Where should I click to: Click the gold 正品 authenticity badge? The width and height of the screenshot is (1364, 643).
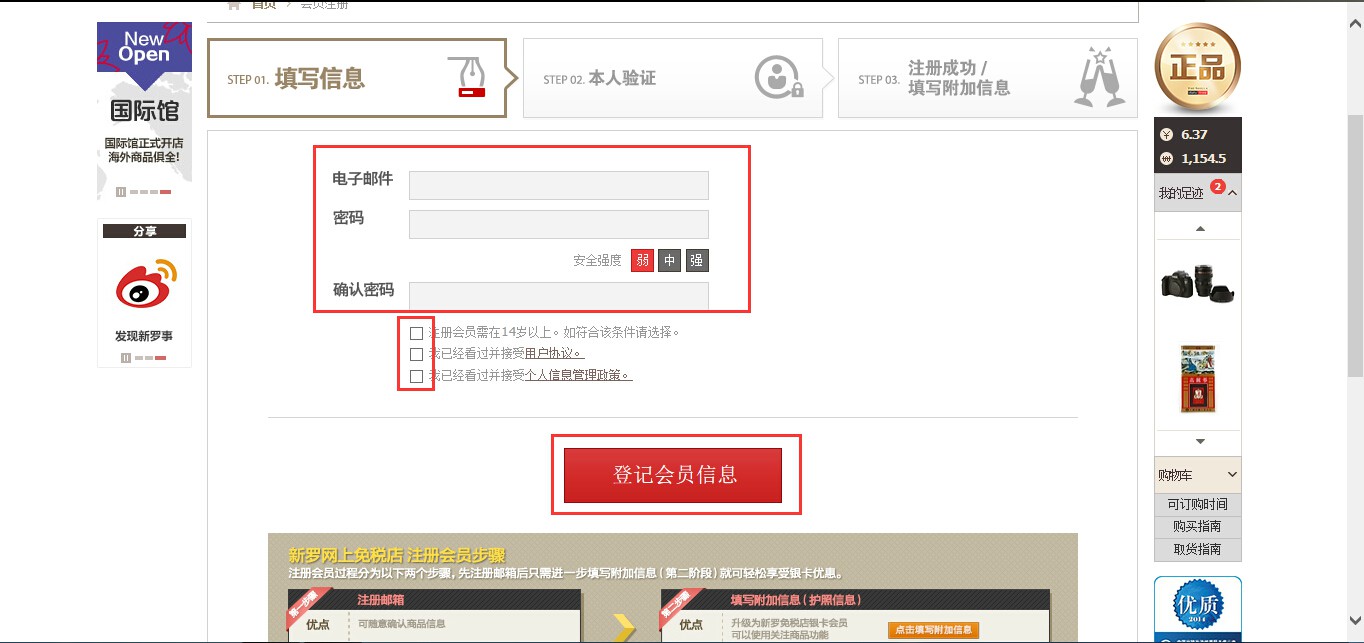click(x=1197, y=65)
